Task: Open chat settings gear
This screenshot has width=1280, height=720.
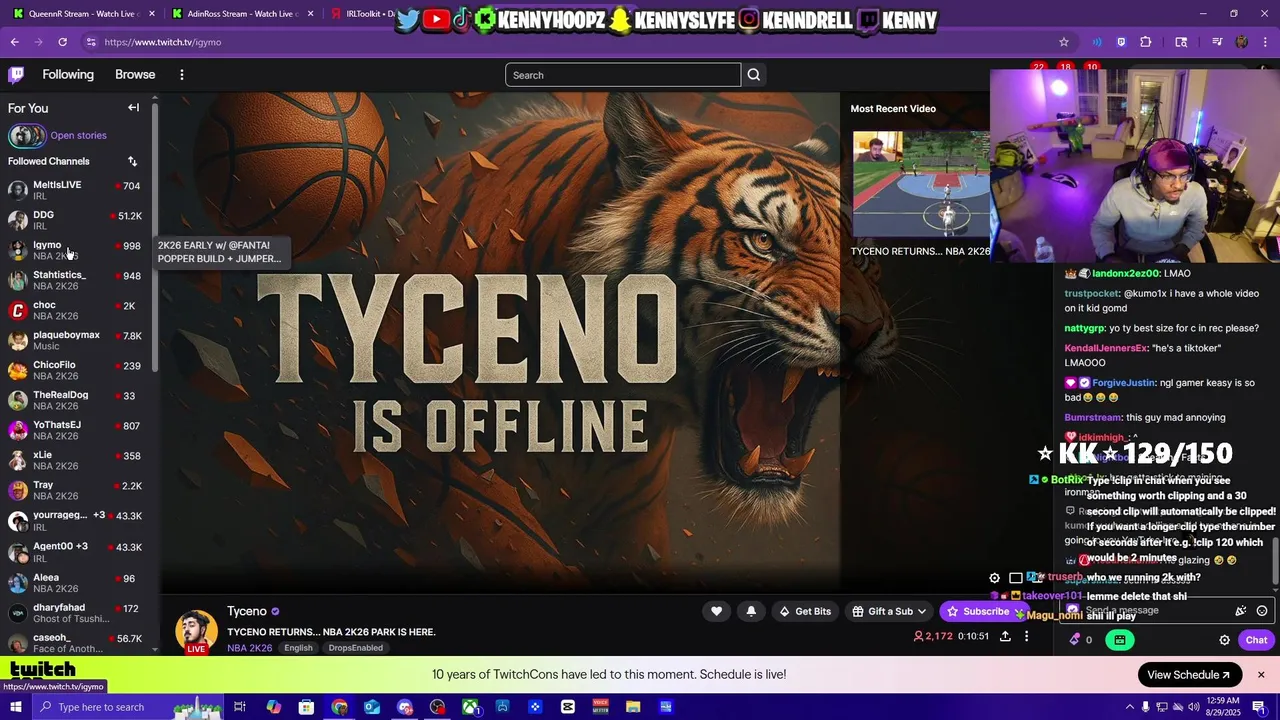Action: pos(1224,640)
